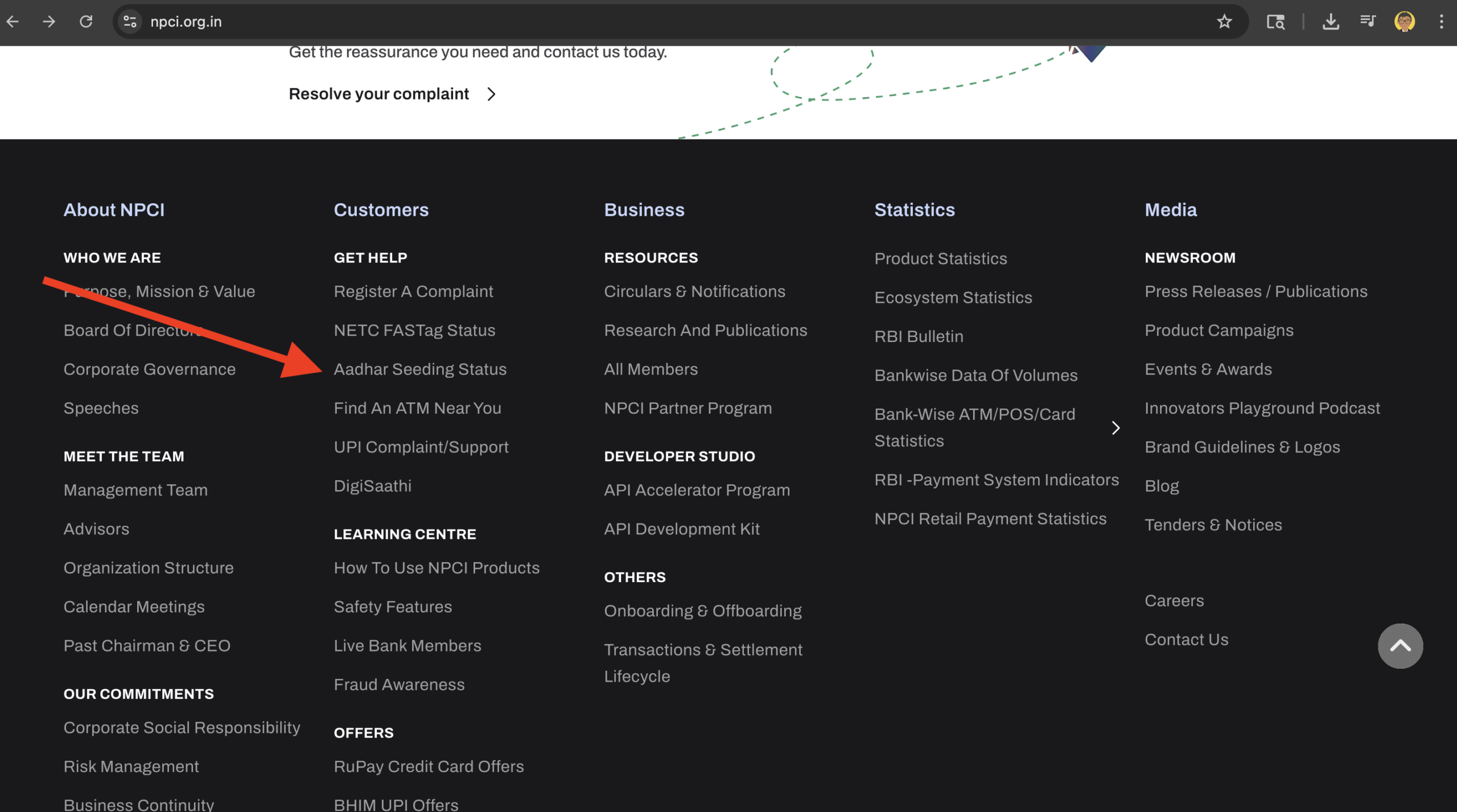Open Safety Features link
Screen dimensions: 1457x812
click(x=393, y=607)
